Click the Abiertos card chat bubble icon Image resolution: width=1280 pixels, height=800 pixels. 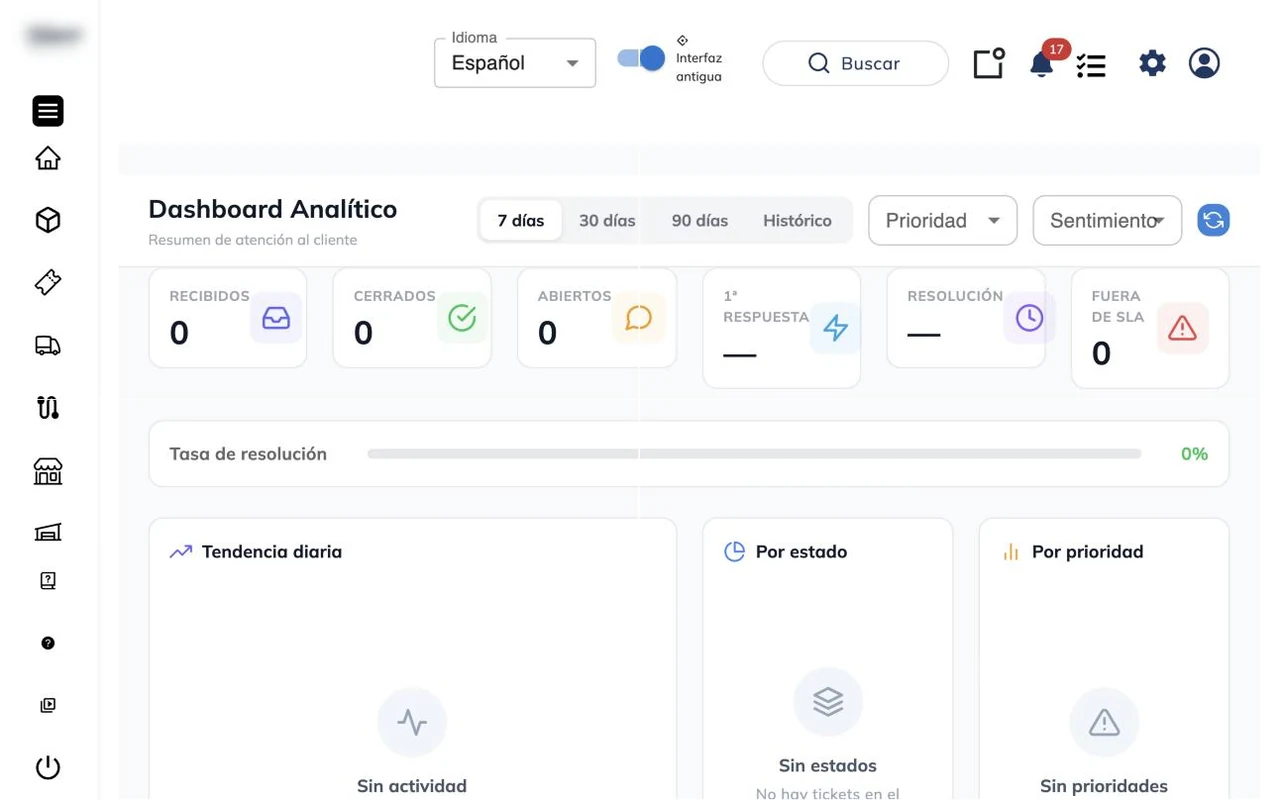point(638,318)
